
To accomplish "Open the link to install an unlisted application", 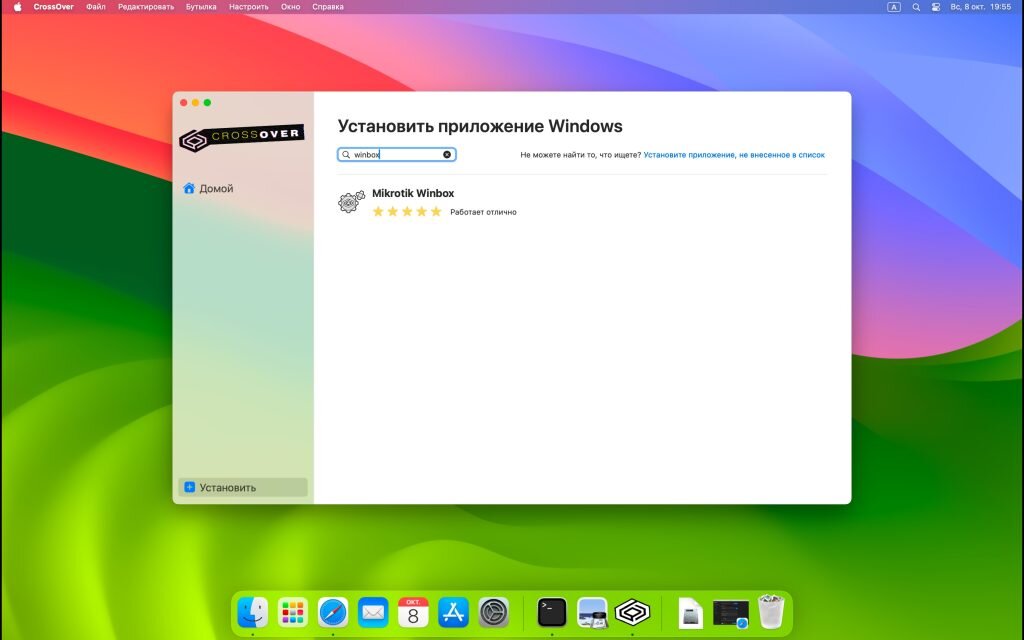I will tap(734, 155).
